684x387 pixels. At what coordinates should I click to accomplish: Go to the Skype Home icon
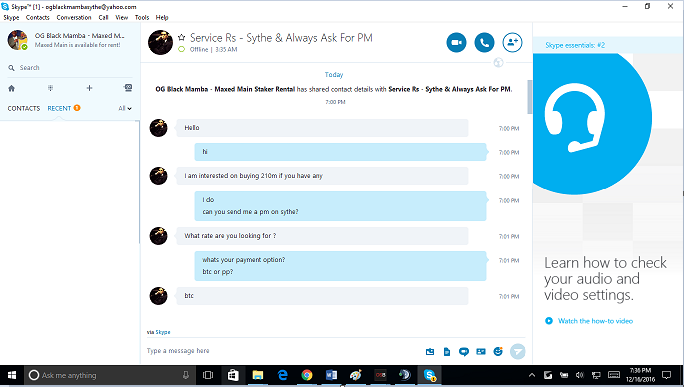(x=12, y=88)
